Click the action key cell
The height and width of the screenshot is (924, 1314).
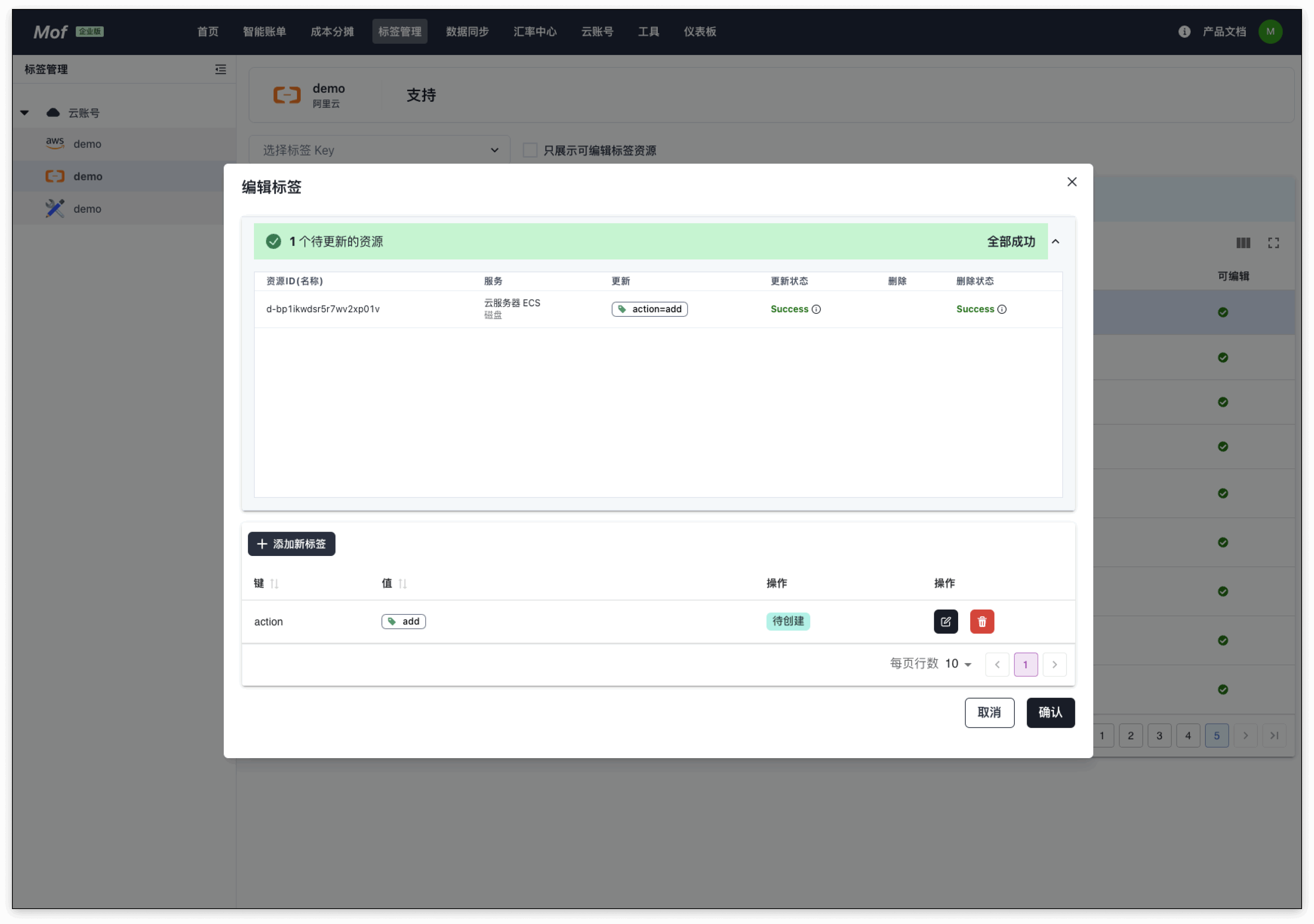(x=269, y=621)
